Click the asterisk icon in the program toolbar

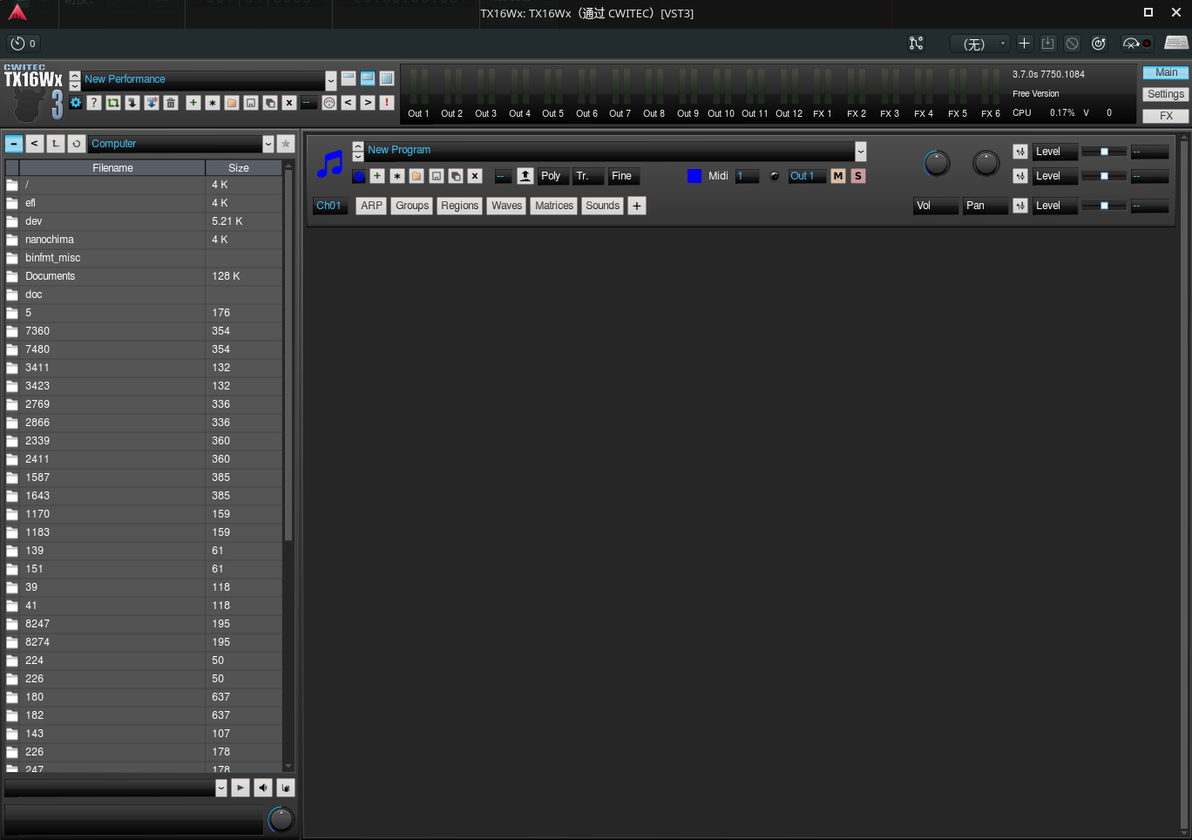(397, 176)
